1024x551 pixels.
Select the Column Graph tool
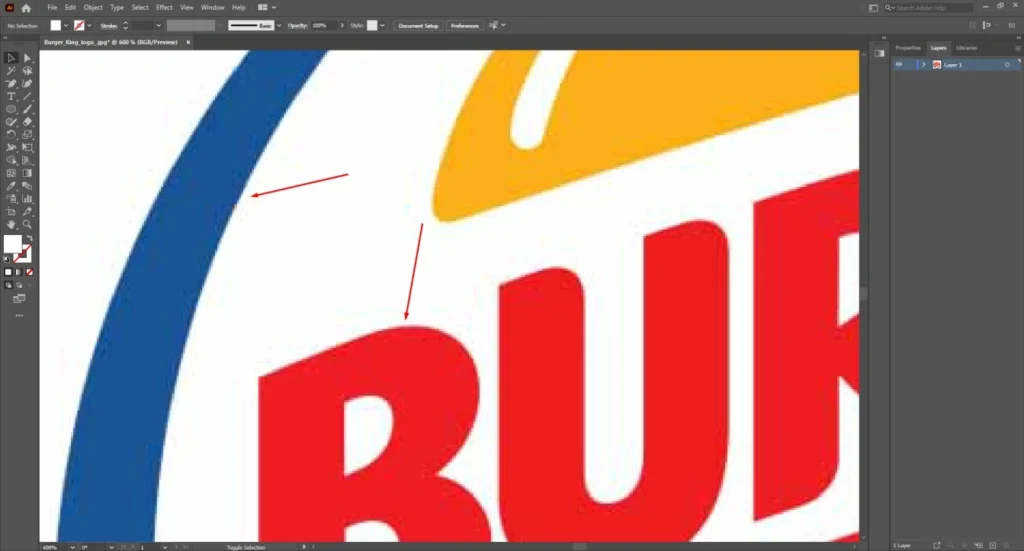(x=27, y=199)
